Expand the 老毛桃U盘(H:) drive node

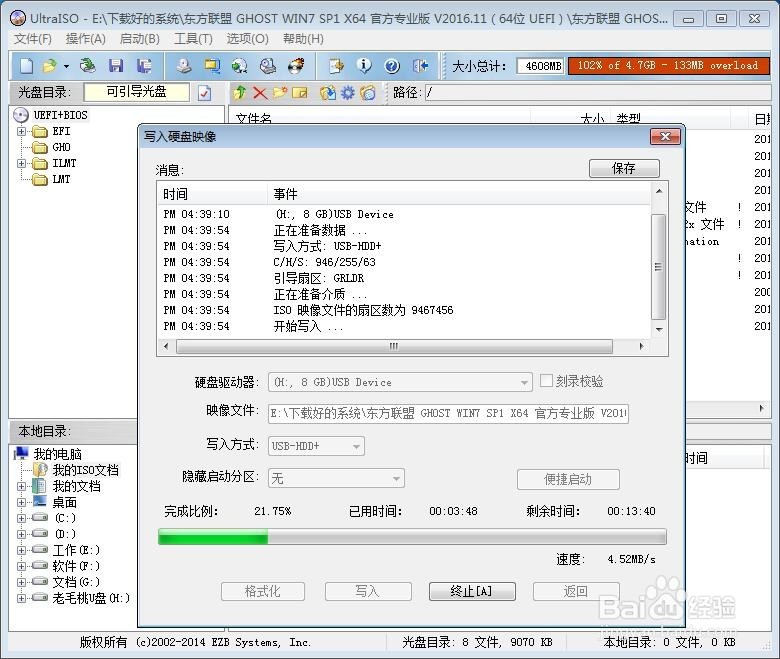pos(21,598)
